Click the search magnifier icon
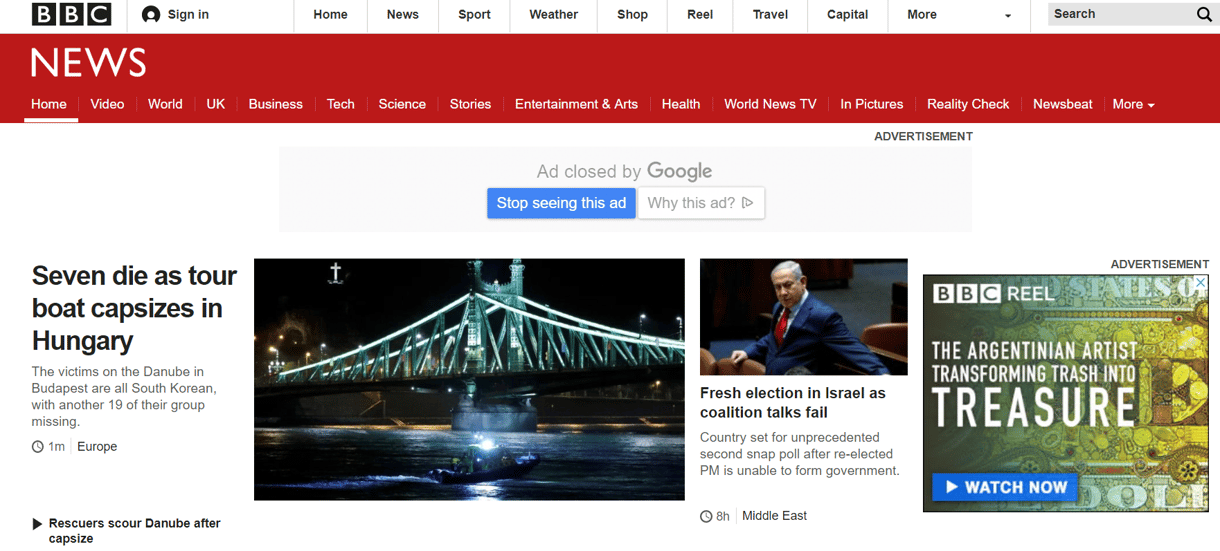This screenshot has height=551, width=1220. (x=1204, y=14)
